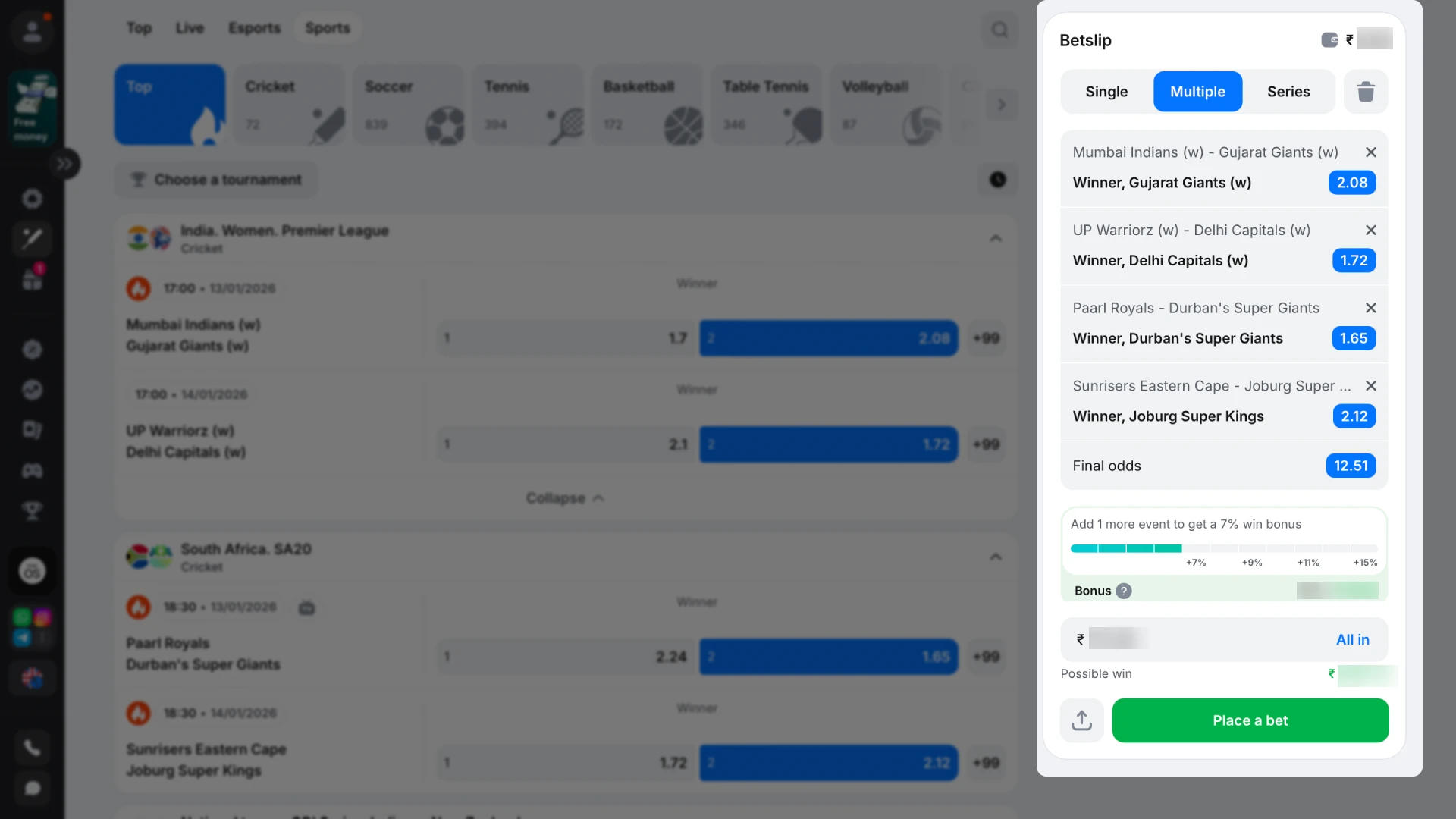Click the trash icon to clear the betslip
The image size is (1456, 819).
(1366, 92)
